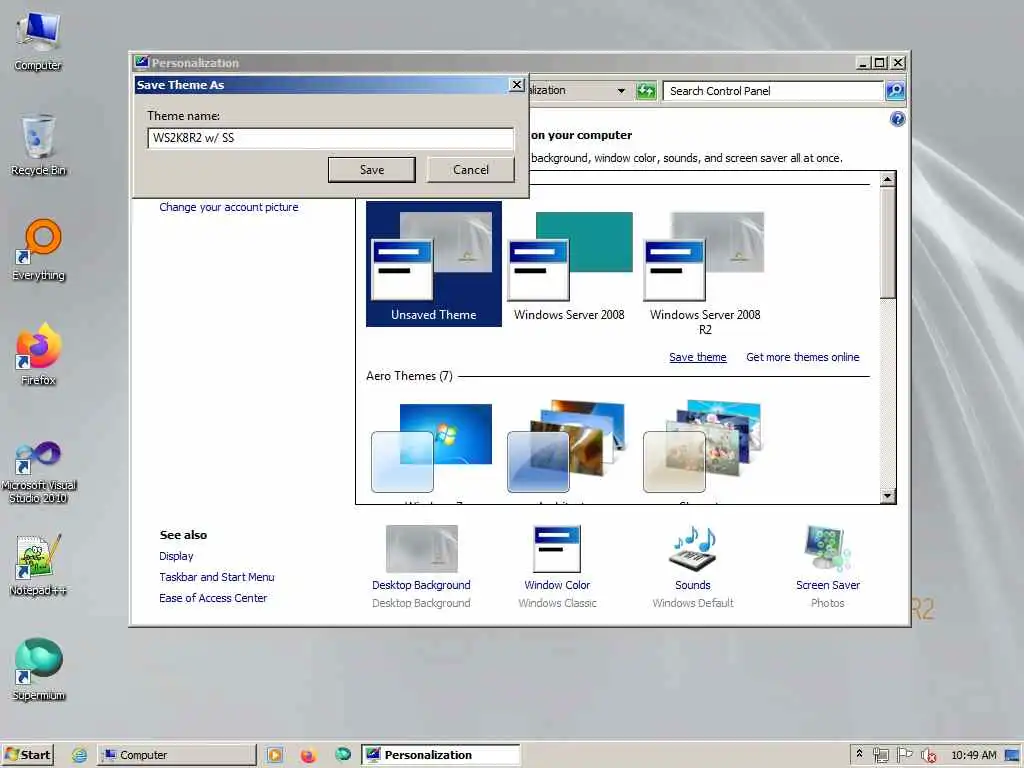Click the muted volume tray icon
Image resolution: width=1024 pixels, height=768 pixels.
pyautogui.click(x=928, y=756)
